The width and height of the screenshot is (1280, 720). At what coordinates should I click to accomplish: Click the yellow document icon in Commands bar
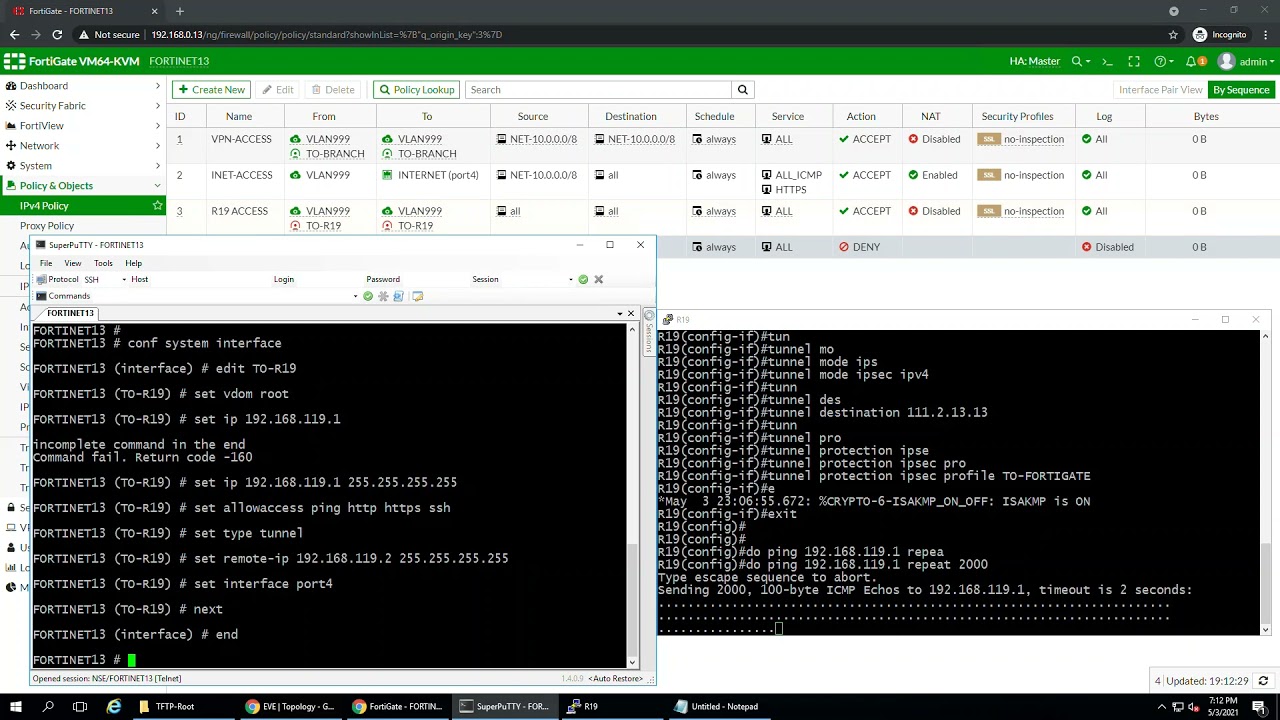[417, 296]
